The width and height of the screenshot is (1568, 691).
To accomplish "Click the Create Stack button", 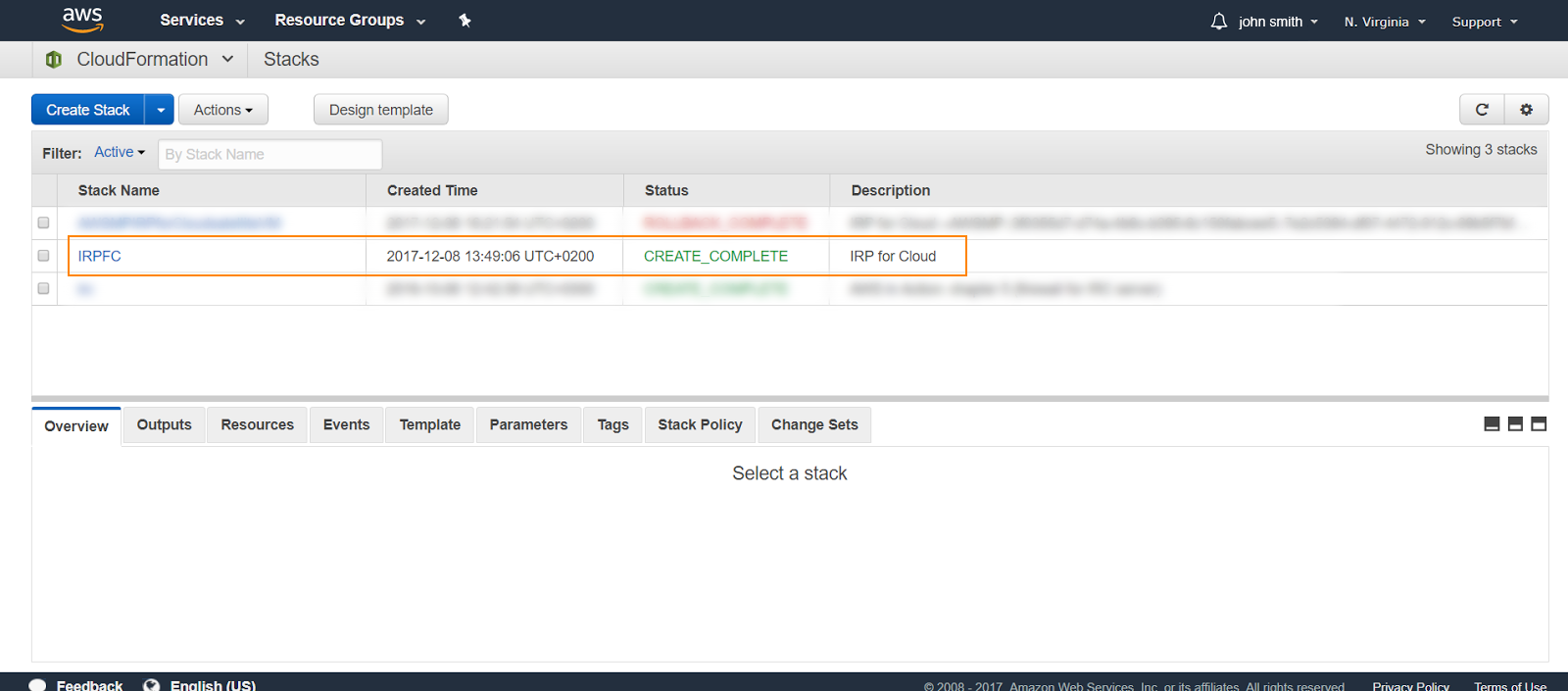I will 88,110.
